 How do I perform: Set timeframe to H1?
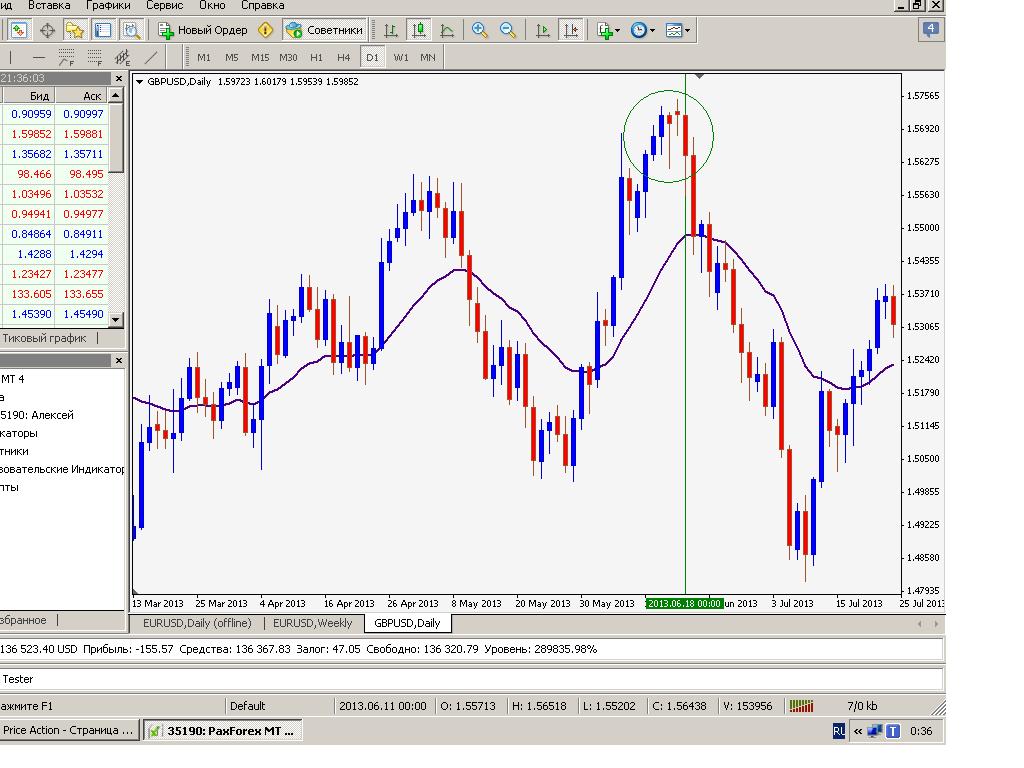click(x=316, y=57)
